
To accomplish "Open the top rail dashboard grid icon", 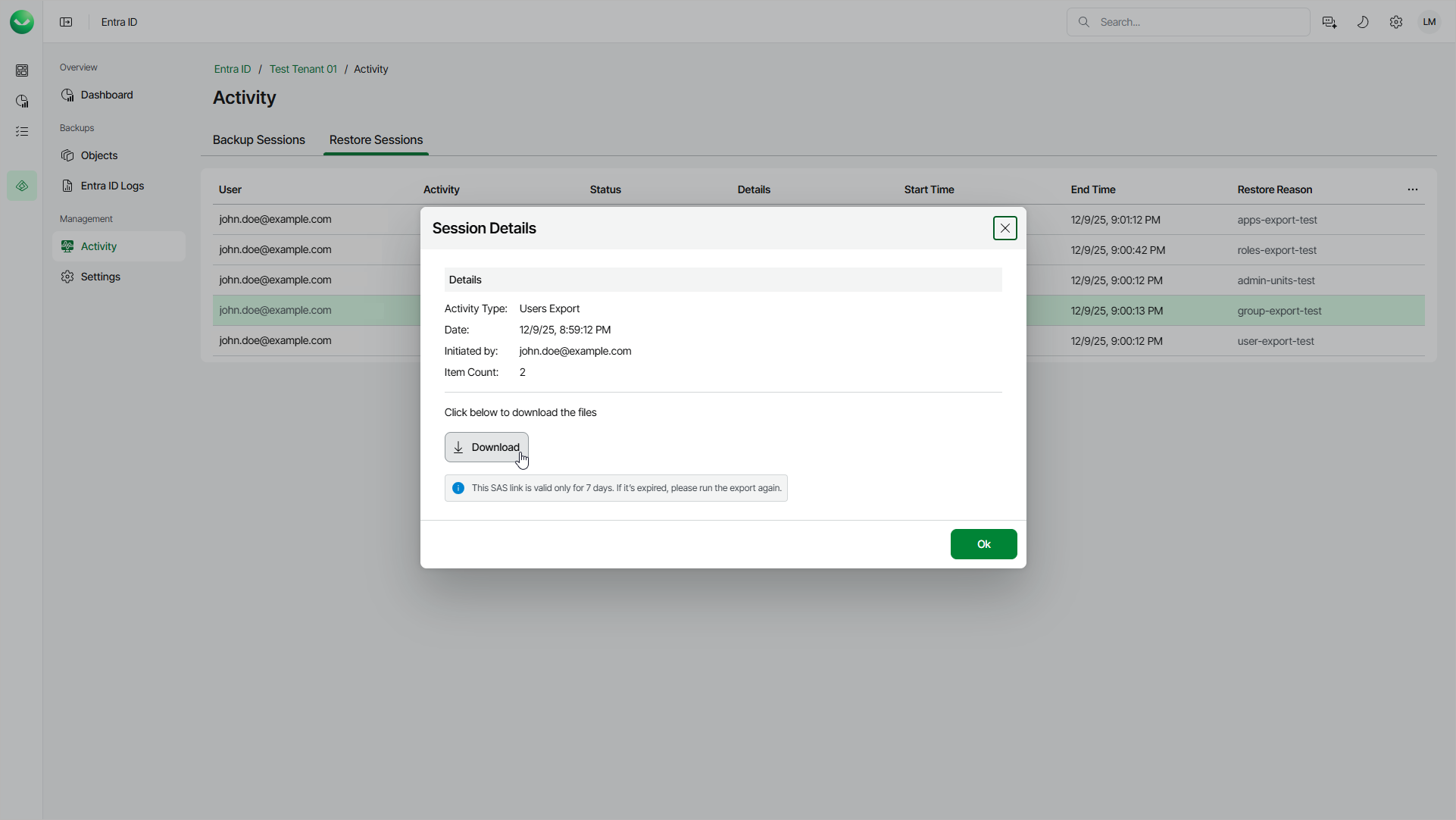I will pyautogui.click(x=22, y=70).
